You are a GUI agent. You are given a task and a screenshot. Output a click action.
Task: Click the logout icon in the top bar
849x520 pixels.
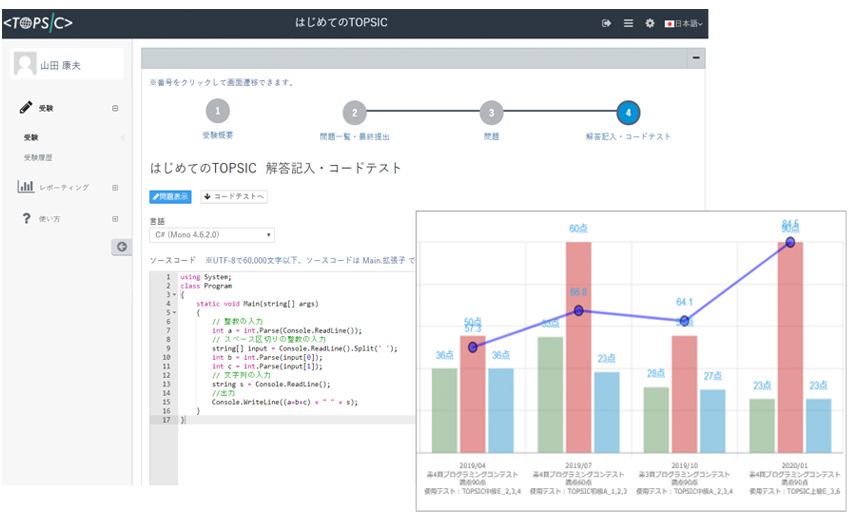(606, 23)
